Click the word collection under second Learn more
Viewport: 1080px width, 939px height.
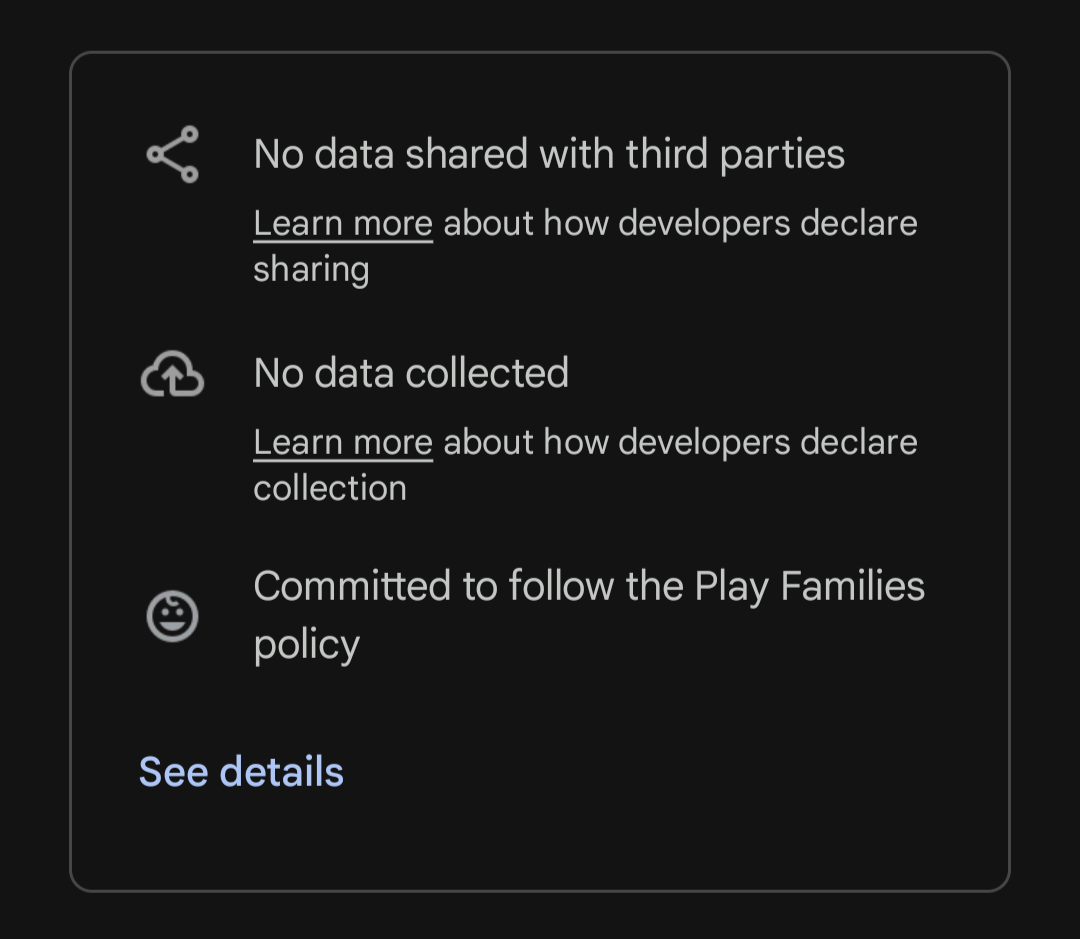coord(330,488)
